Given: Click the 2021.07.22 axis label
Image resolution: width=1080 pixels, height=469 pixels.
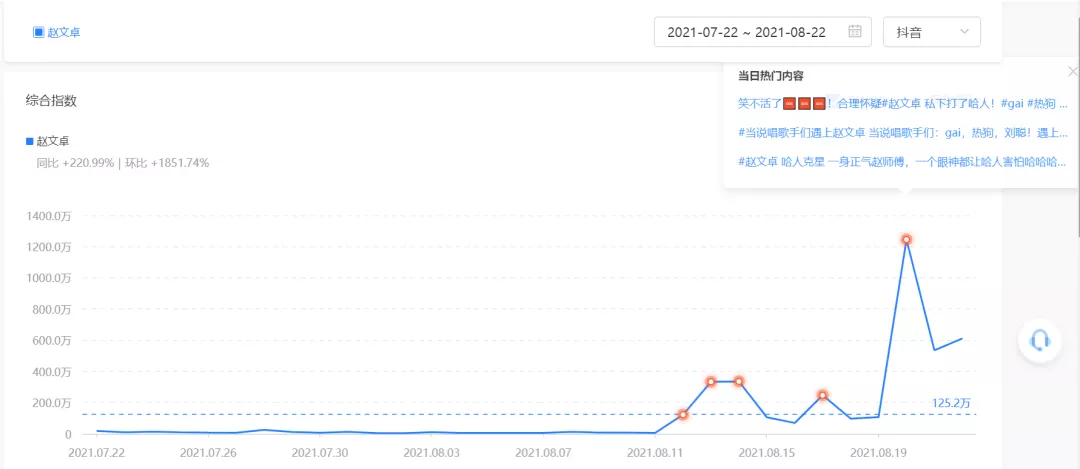Looking at the screenshot, I should pos(96,453).
